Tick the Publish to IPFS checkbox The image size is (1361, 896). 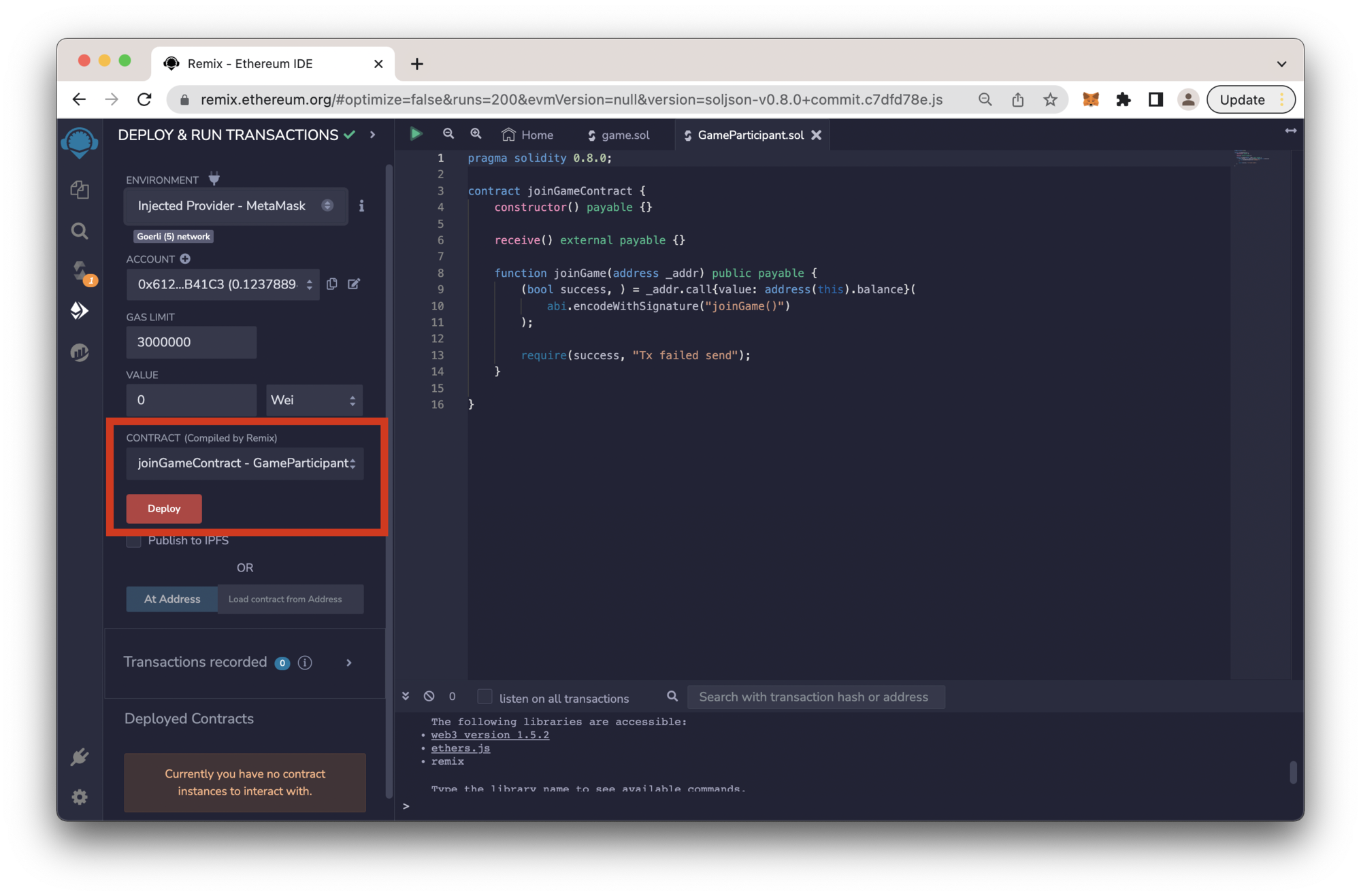coord(134,541)
